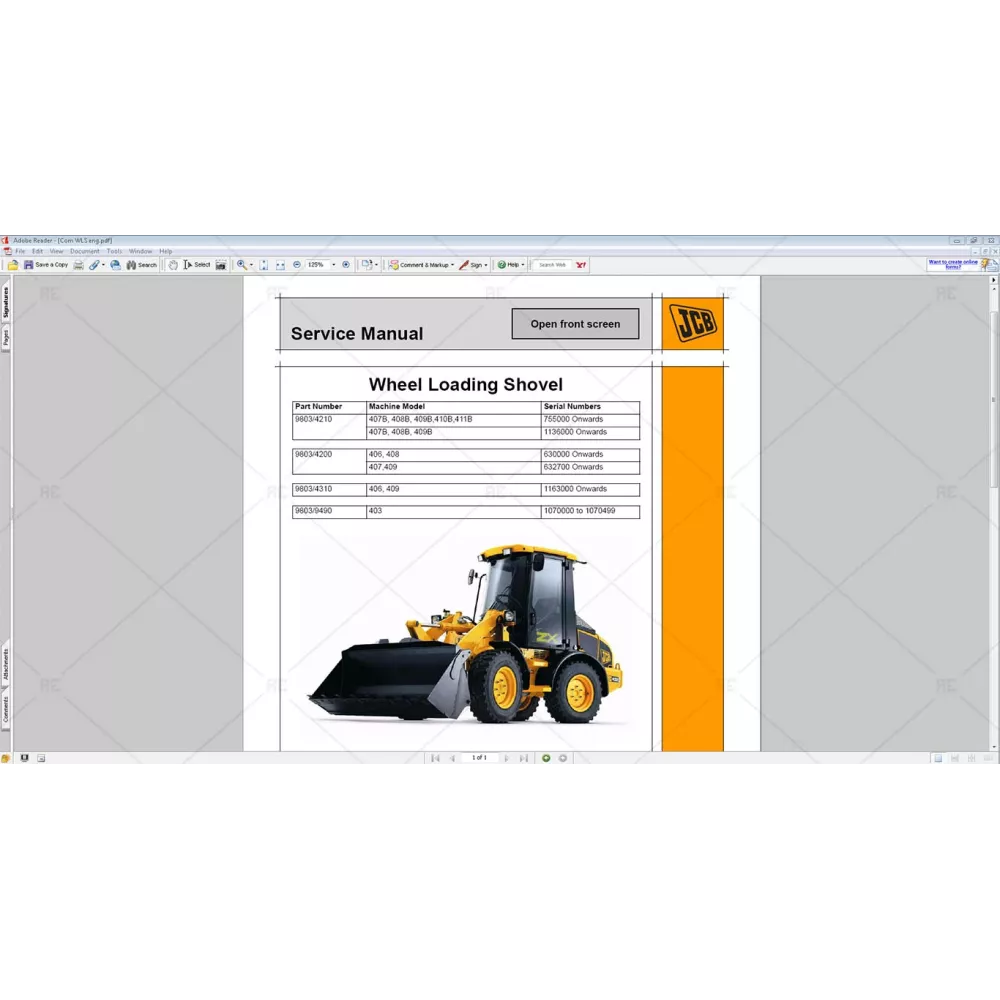Click the Print icon in toolbar
The width and height of the screenshot is (1000, 1000).
coord(78,265)
